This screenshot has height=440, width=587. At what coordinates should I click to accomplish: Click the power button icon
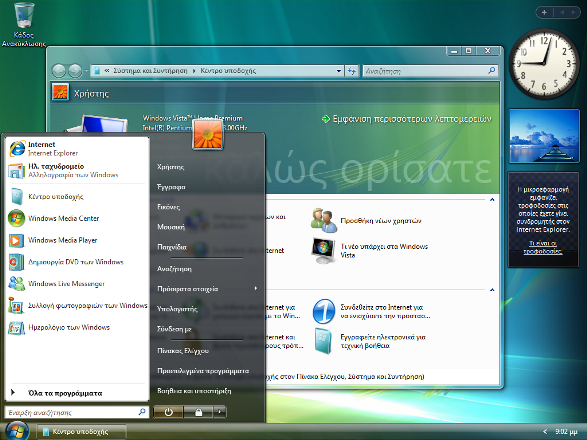coord(168,412)
